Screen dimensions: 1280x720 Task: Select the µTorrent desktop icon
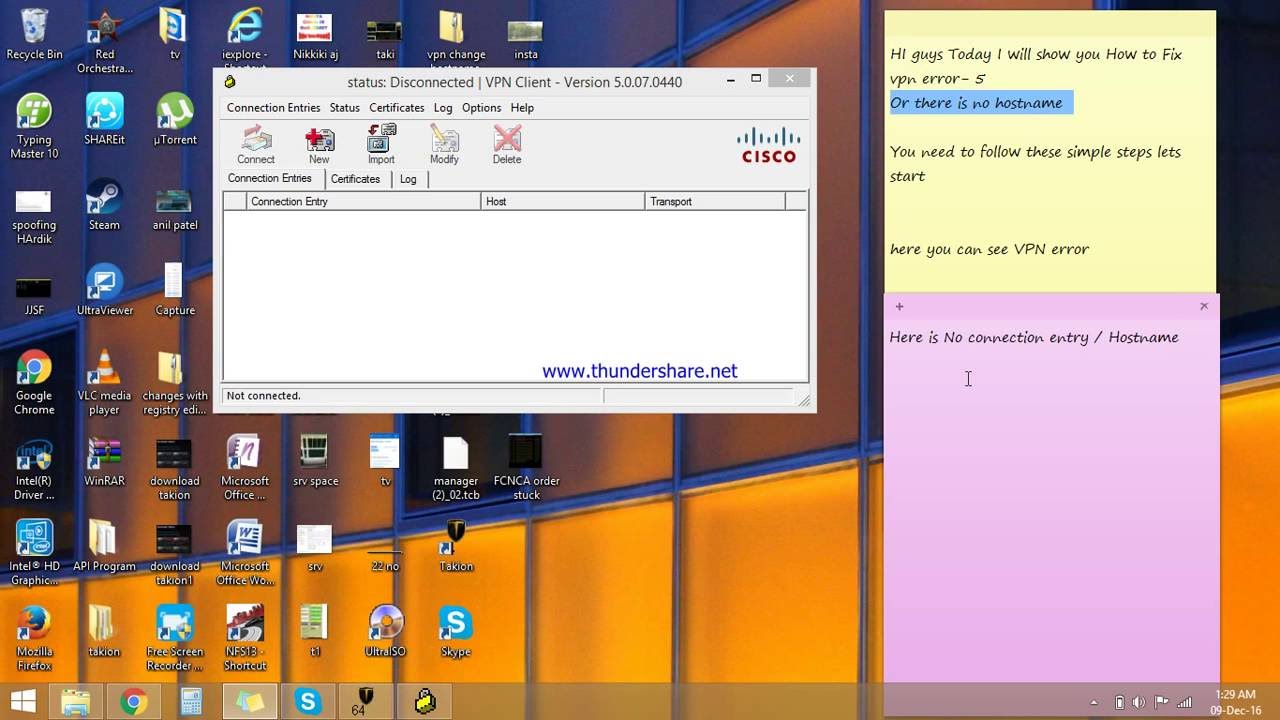click(x=175, y=120)
